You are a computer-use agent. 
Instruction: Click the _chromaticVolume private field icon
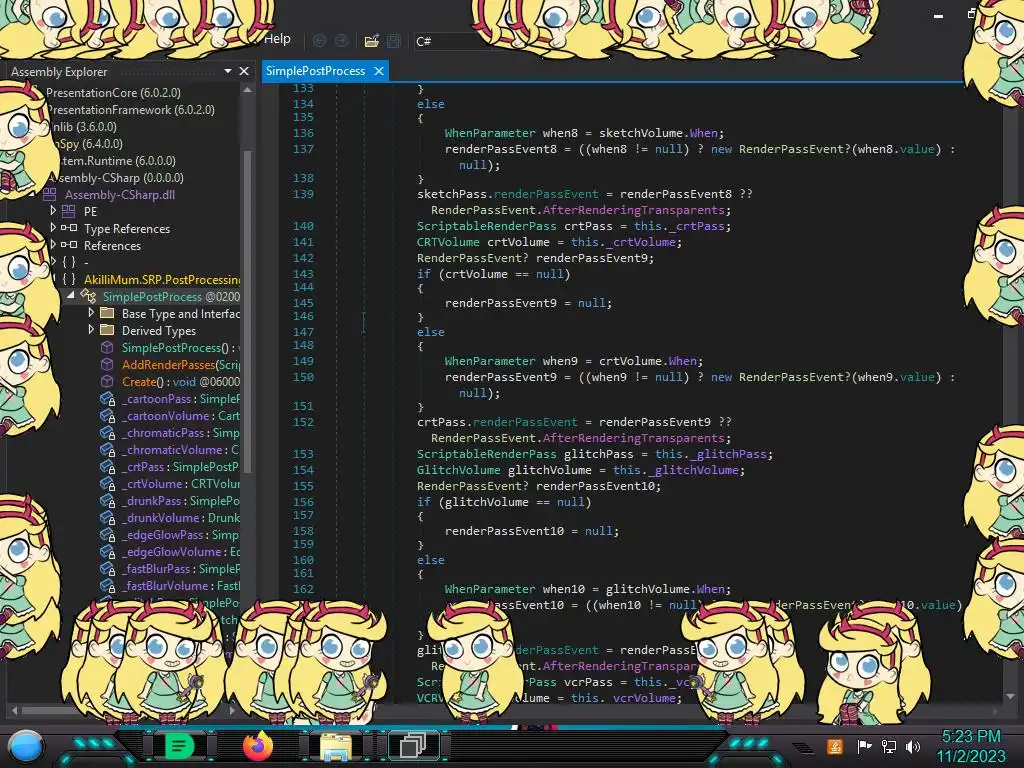[x=107, y=449]
